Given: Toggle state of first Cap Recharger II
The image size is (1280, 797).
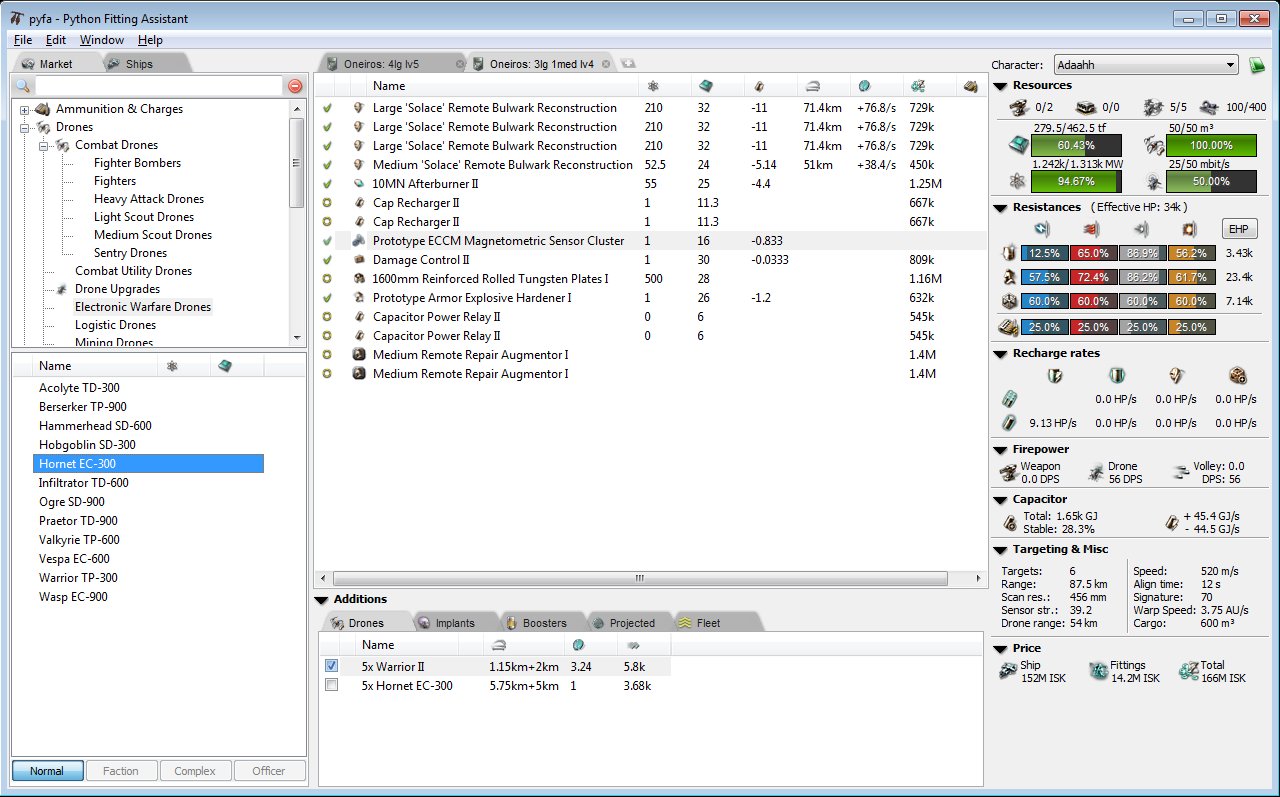Looking at the screenshot, I should coord(327,203).
